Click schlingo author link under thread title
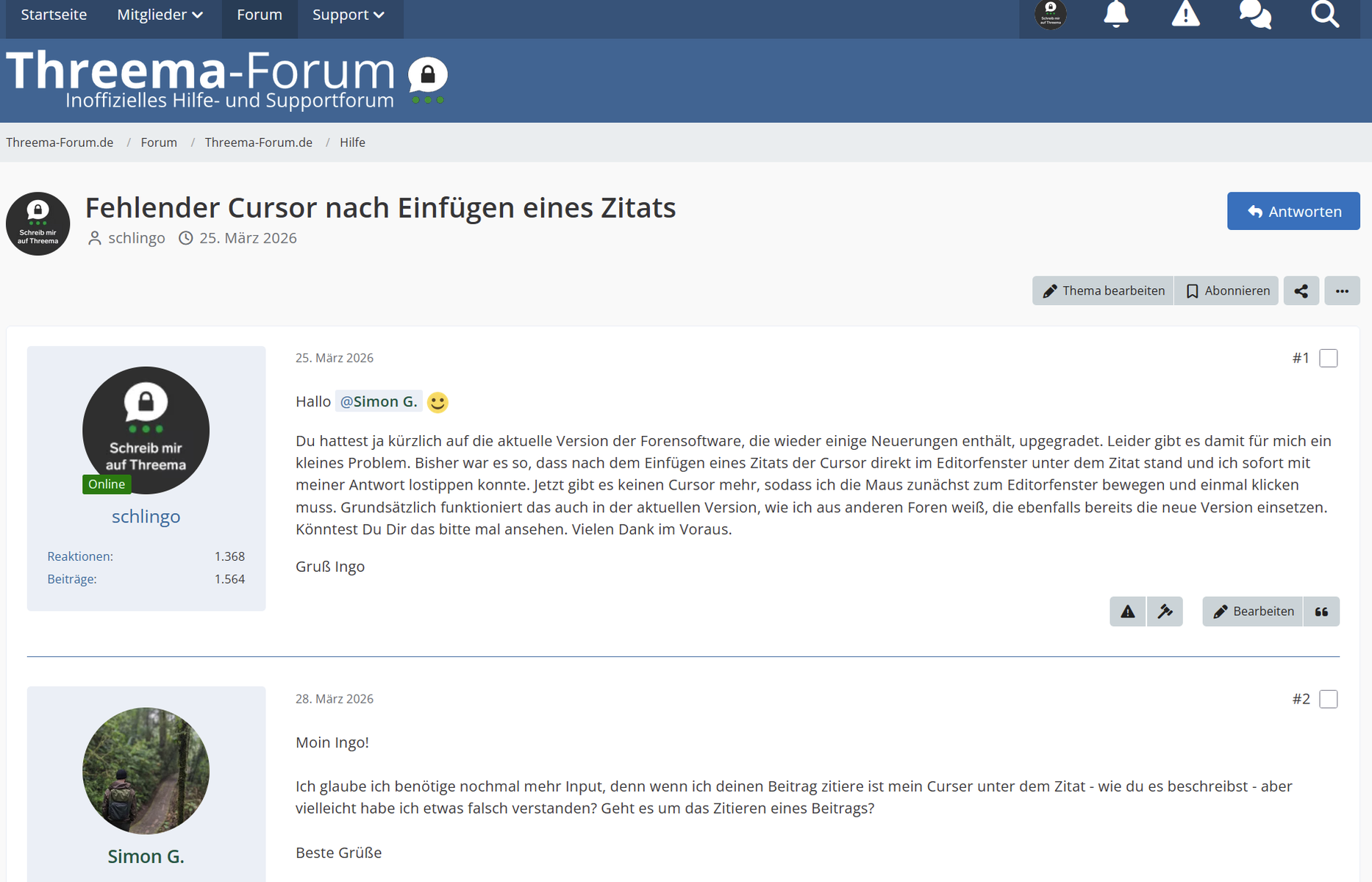Viewport: 1372px width, 882px height. (137, 238)
